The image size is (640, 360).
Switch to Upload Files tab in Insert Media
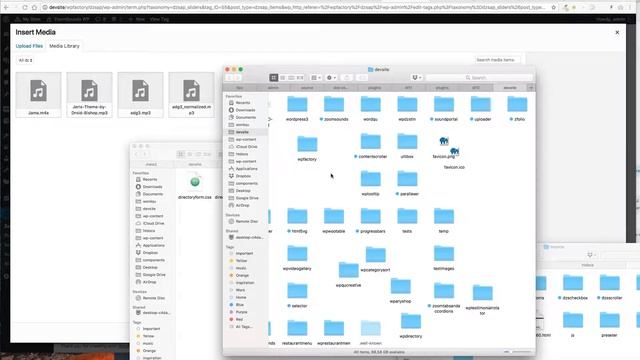pos(29,46)
